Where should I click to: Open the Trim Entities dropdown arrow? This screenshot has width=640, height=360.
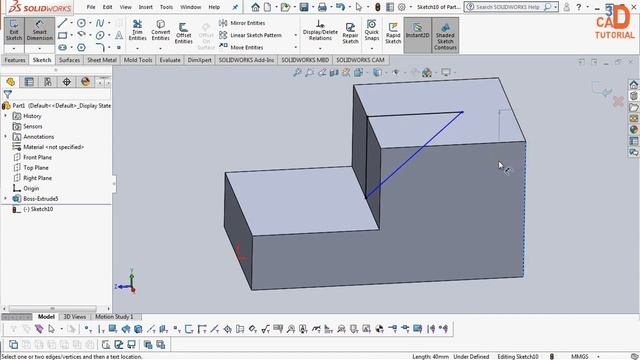[138, 48]
